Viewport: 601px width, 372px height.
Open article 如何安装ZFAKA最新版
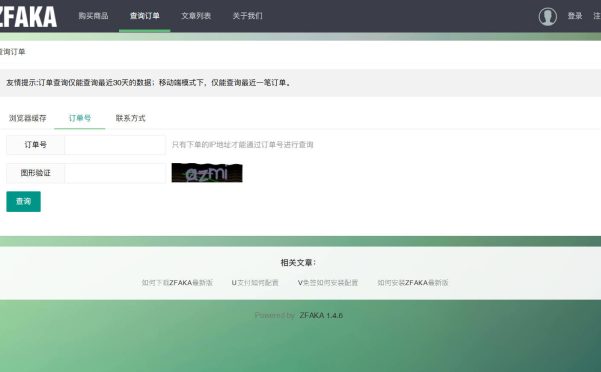click(413, 283)
